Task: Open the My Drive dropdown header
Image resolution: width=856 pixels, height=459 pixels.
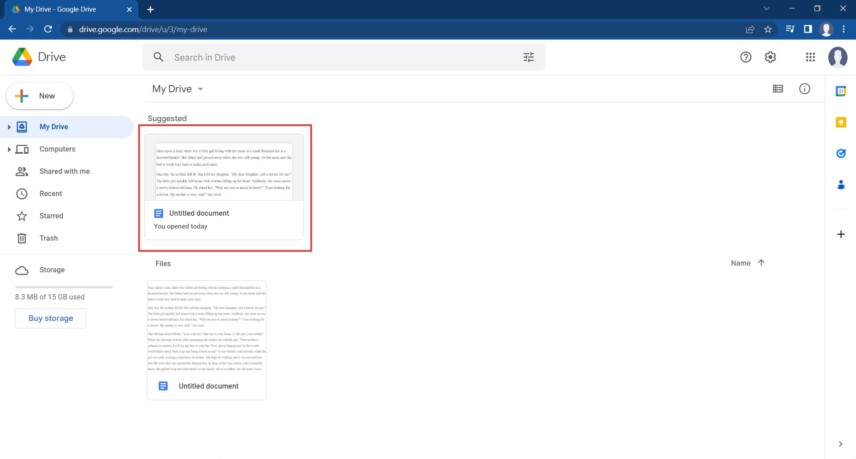Action: 177,89
